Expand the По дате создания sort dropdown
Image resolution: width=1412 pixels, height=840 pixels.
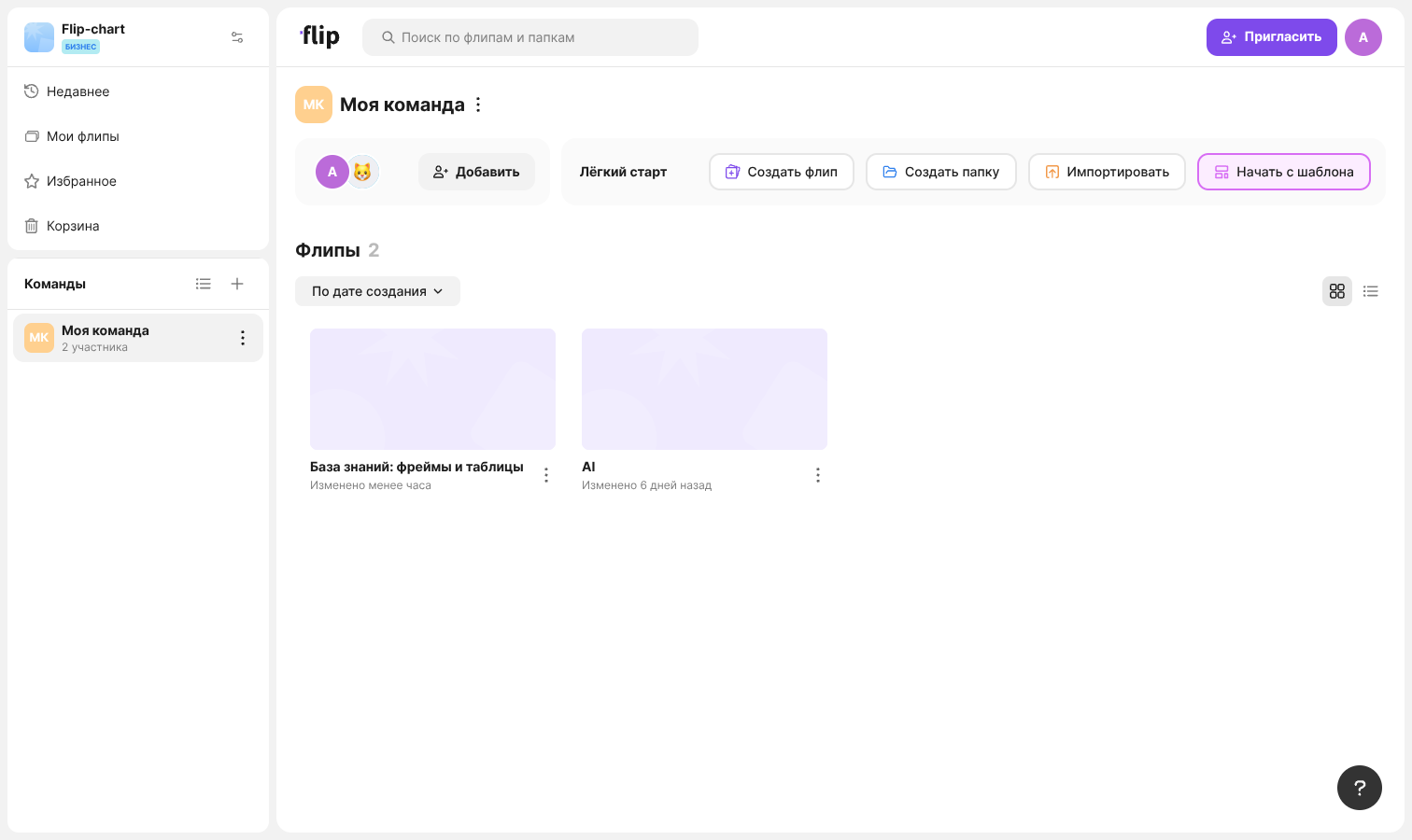[x=377, y=291]
